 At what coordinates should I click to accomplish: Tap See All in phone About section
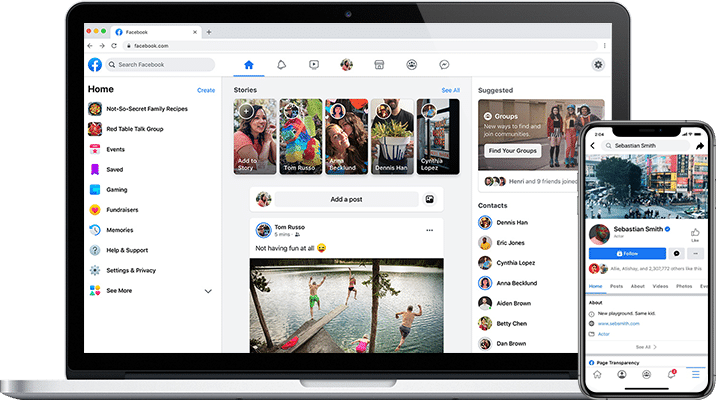pos(646,347)
